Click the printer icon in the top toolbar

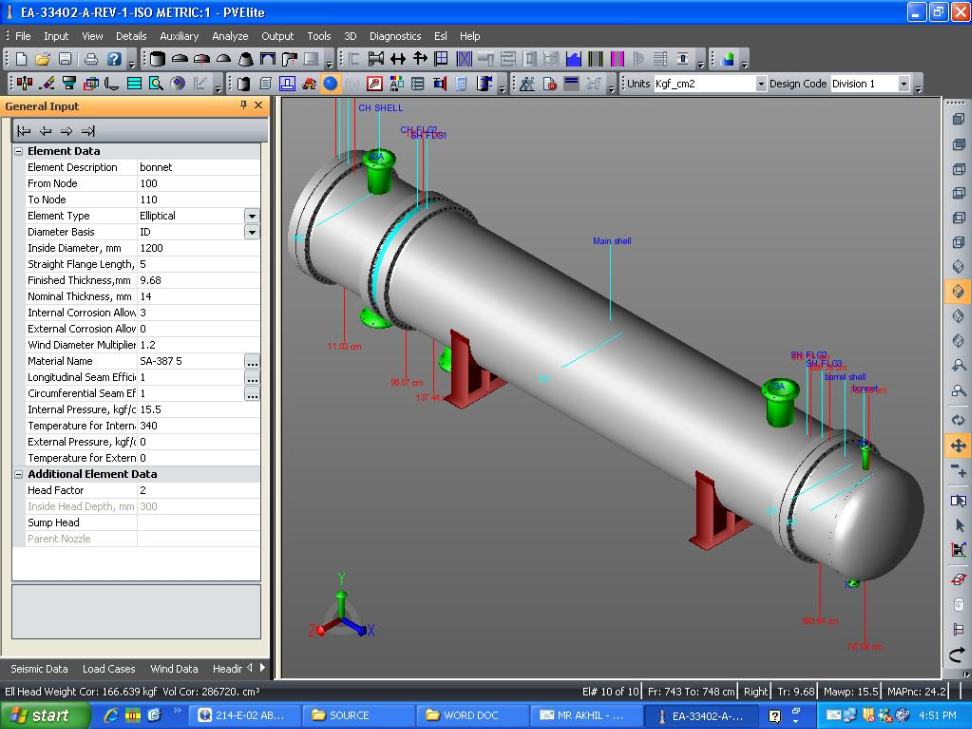pyautogui.click(x=90, y=60)
